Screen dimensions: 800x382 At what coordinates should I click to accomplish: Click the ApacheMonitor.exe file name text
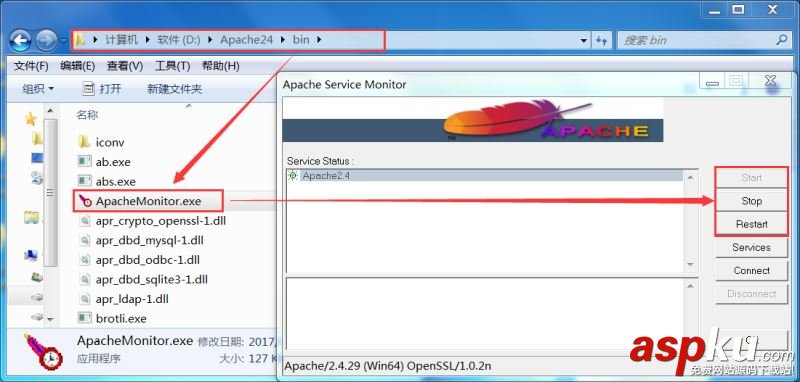148,201
